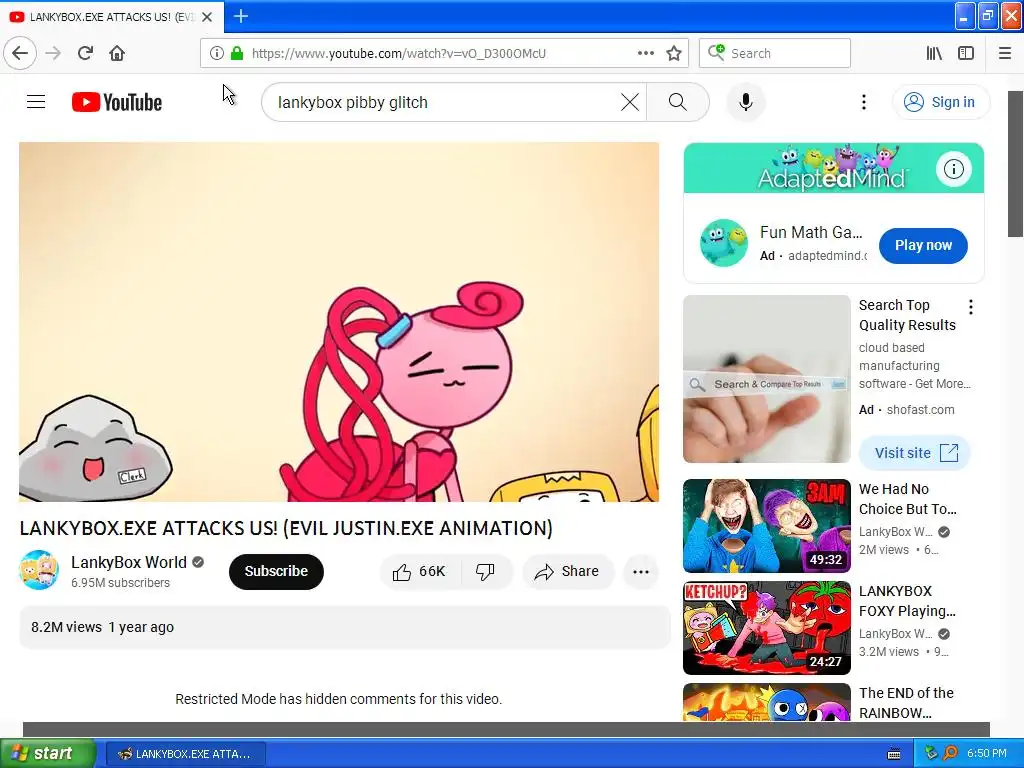Screen dimensions: 1024x768
Task: Go to YouTube home via logo
Action: click(117, 102)
